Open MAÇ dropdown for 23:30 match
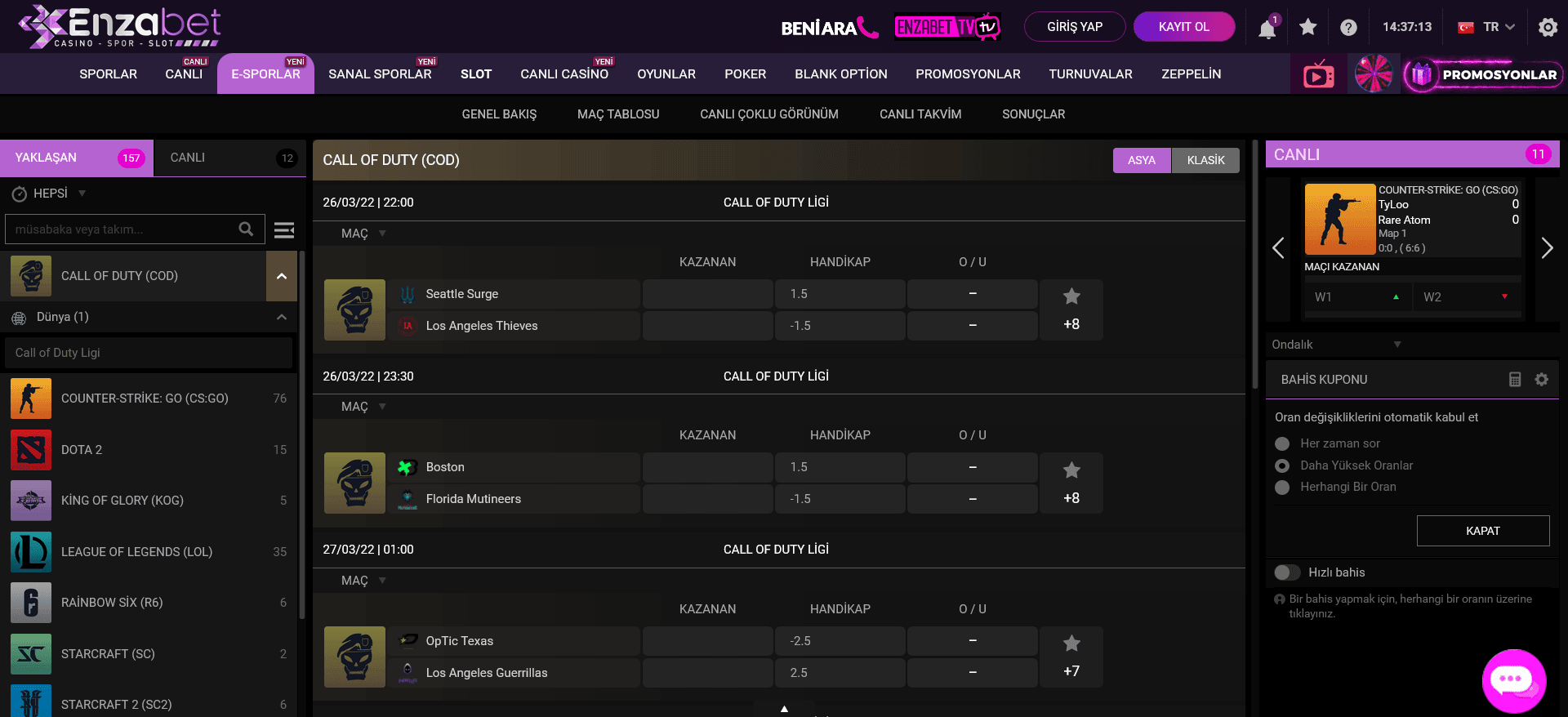Image resolution: width=1568 pixels, height=717 pixels. tap(363, 407)
